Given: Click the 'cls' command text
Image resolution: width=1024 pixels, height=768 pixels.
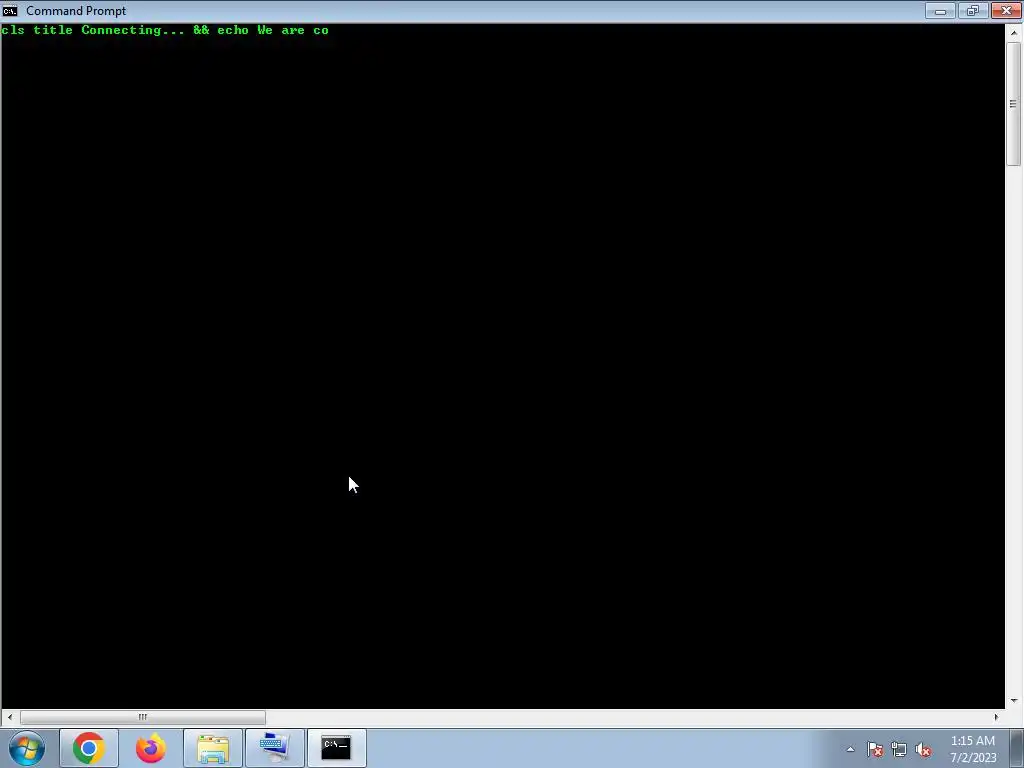Looking at the screenshot, I should coord(13,30).
